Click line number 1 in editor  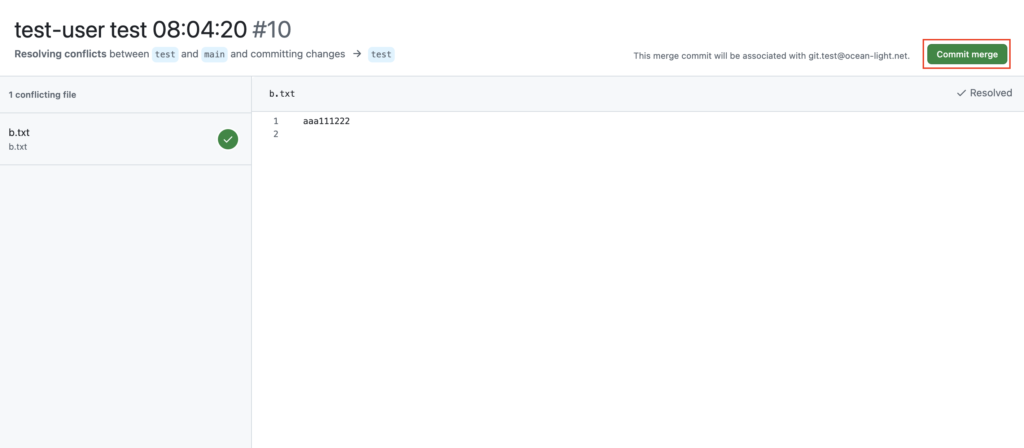pyautogui.click(x=276, y=121)
